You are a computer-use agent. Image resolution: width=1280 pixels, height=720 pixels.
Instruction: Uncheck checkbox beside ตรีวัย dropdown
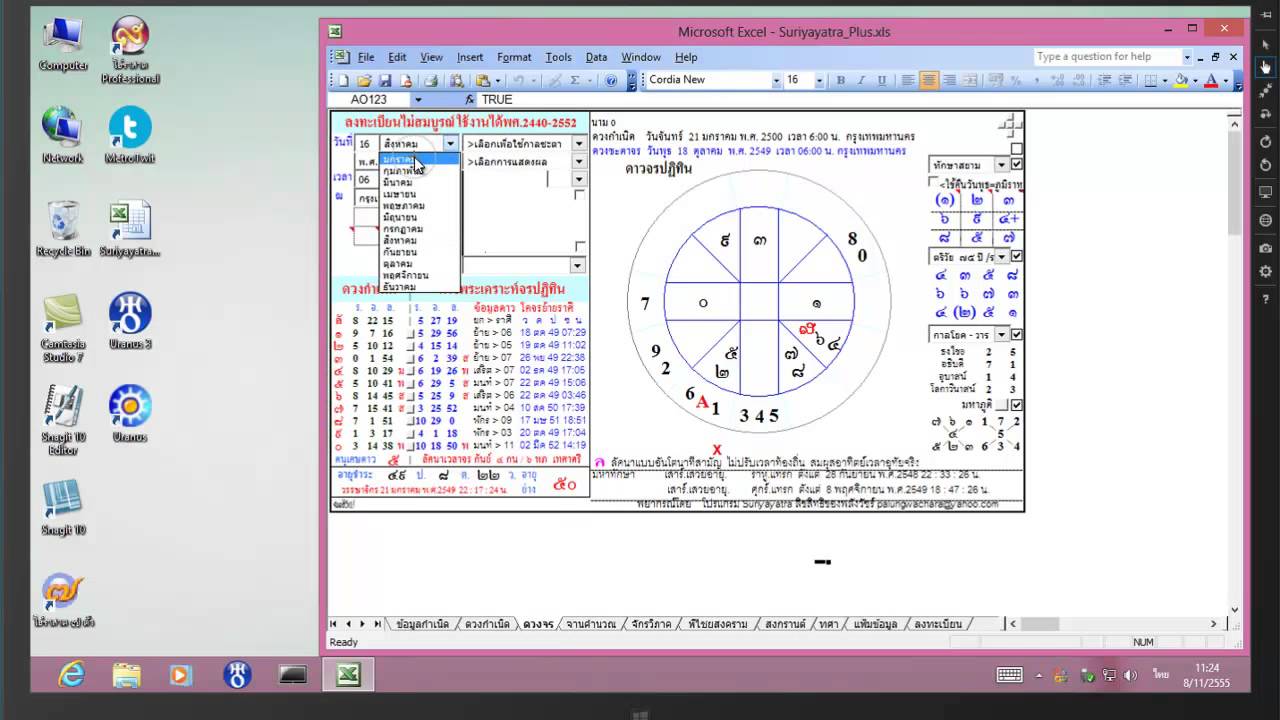click(1017, 256)
